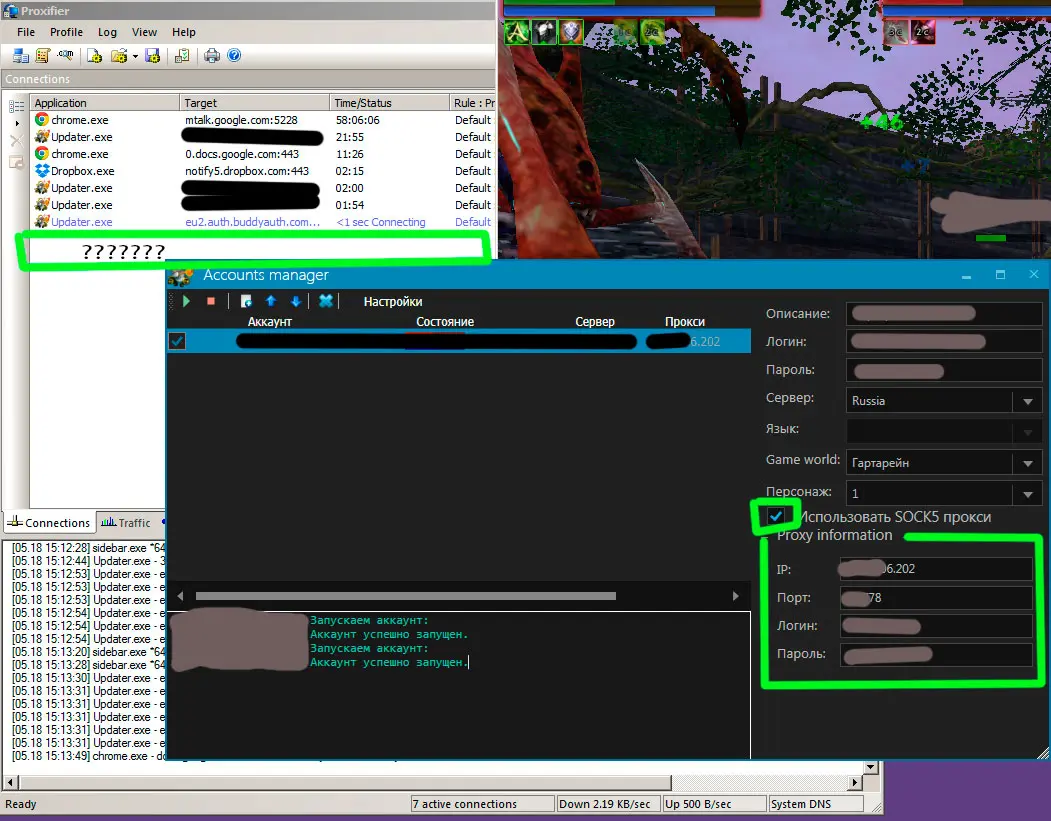Click the Save Profile floppy icon
This screenshot has width=1051, height=821.
pyautogui.click(x=153, y=56)
